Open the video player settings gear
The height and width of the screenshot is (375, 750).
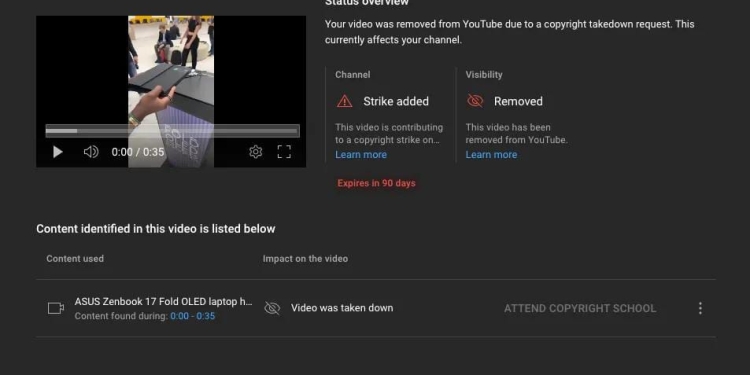[x=255, y=152]
